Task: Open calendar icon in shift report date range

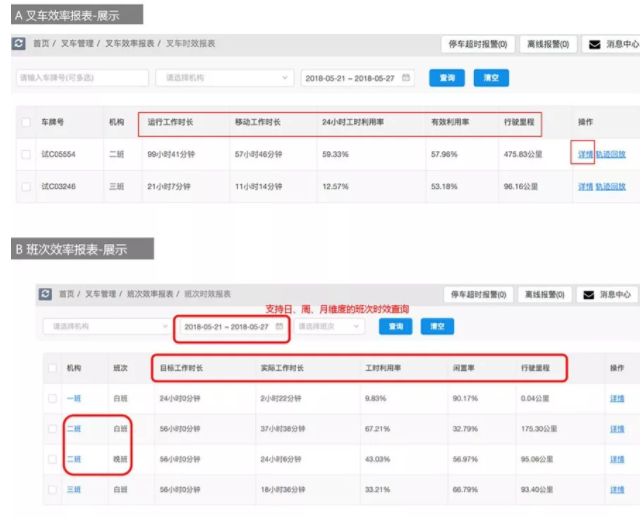Action: coord(279,326)
